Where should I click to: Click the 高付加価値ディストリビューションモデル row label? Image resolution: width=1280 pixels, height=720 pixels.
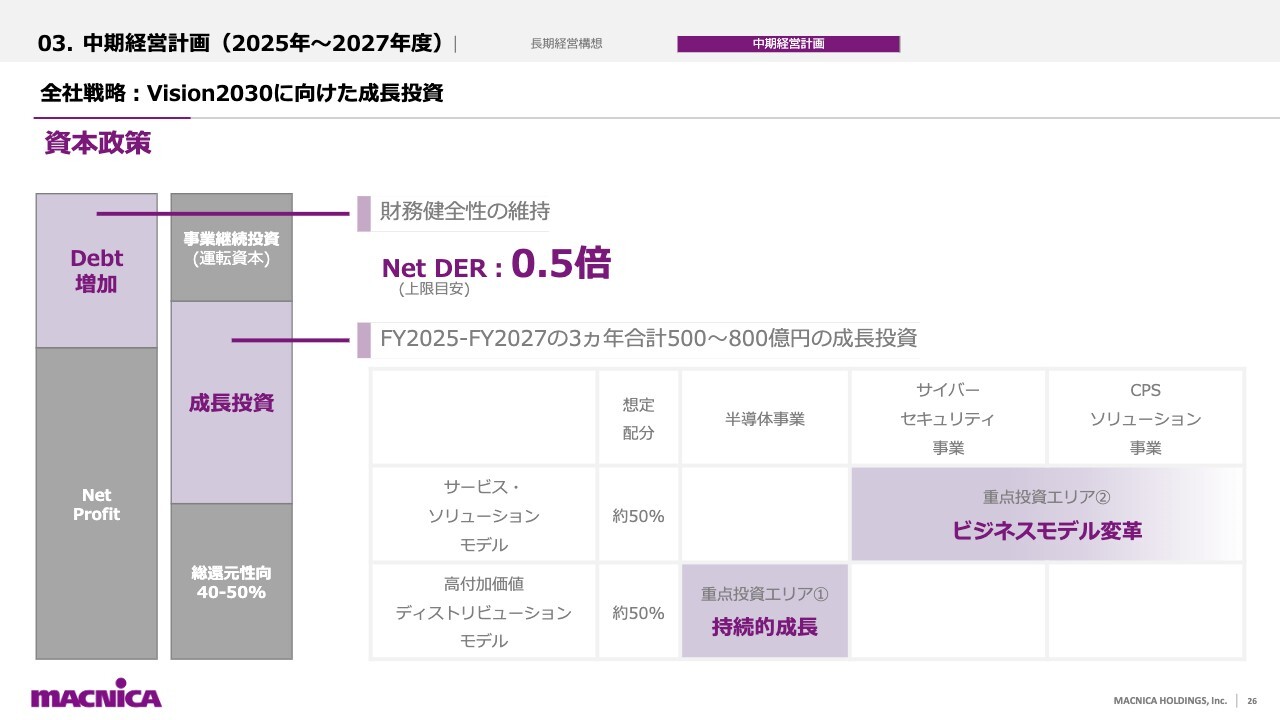pyautogui.click(x=483, y=612)
